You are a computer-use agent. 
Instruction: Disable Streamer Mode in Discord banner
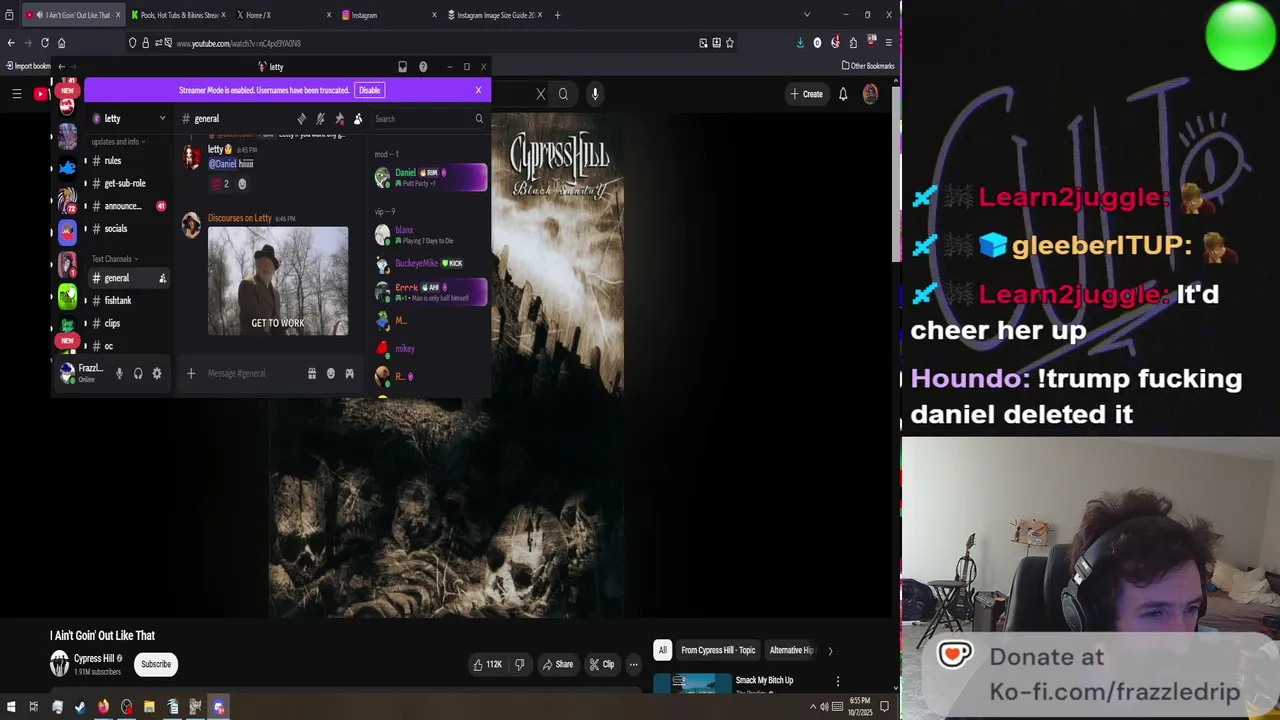point(369,90)
